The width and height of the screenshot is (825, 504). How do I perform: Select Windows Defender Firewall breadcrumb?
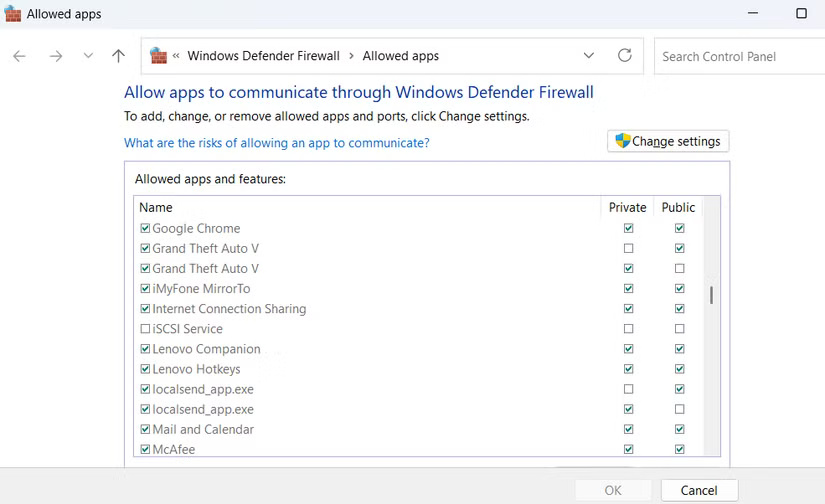pyautogui.click(x=263, y=56)
